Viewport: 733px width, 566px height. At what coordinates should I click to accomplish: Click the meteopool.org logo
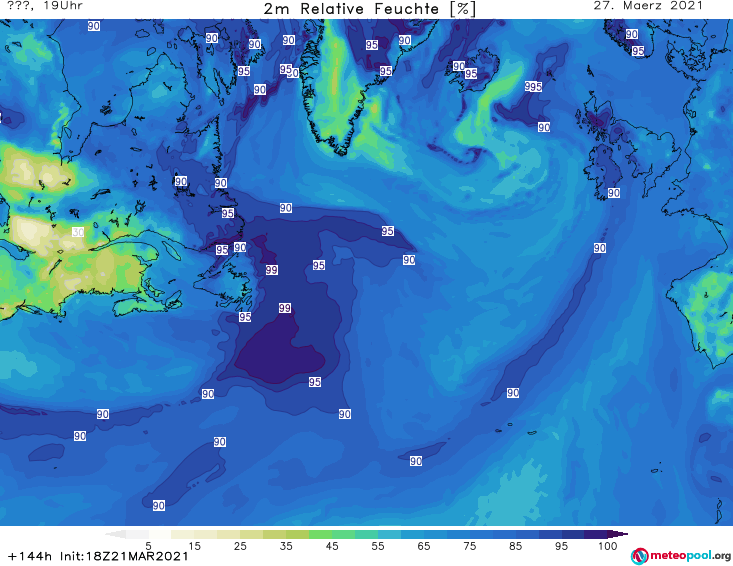(x=681, y=556)
